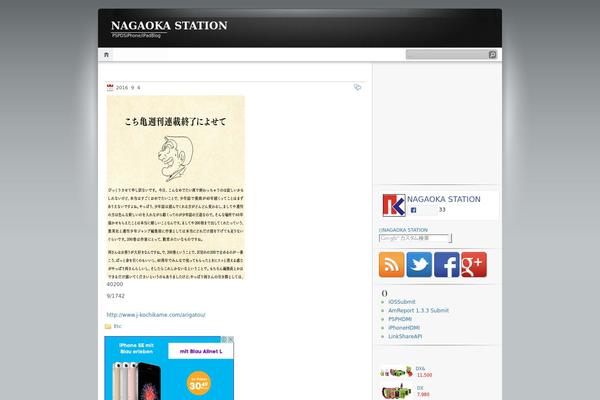The width and height of the screenshot is (600, 400).
Task: Open the post tags icon
Action: tap(357, 87)
